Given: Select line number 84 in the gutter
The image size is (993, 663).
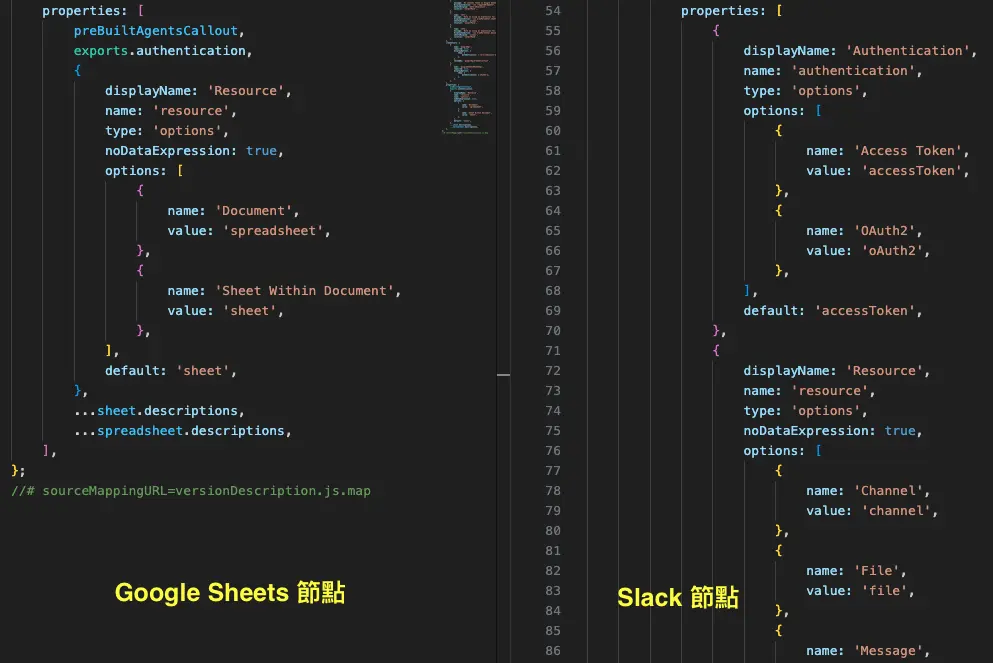Looking at the screenshot, I should pos(553,610).
